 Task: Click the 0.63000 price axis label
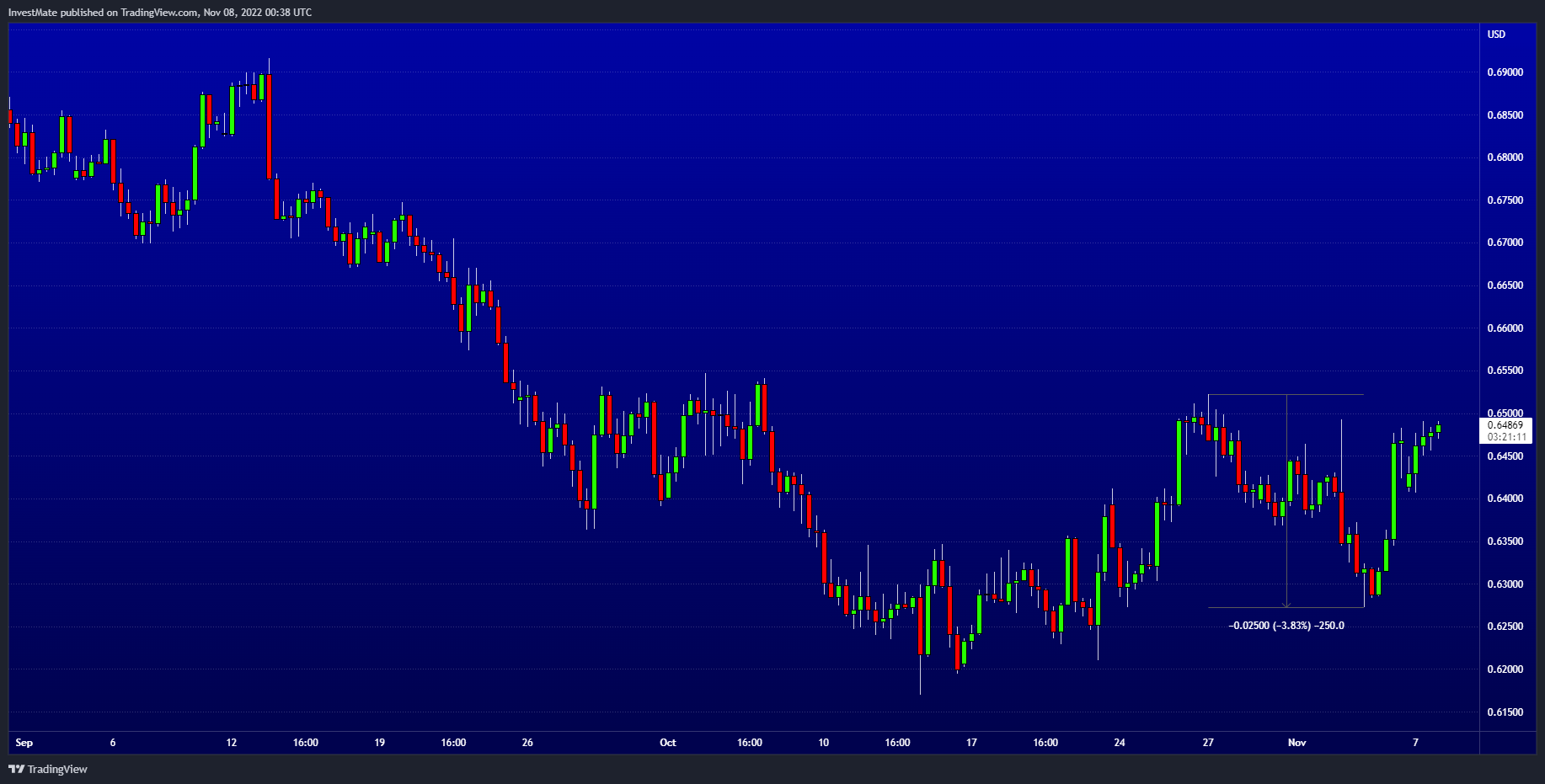1505,584
